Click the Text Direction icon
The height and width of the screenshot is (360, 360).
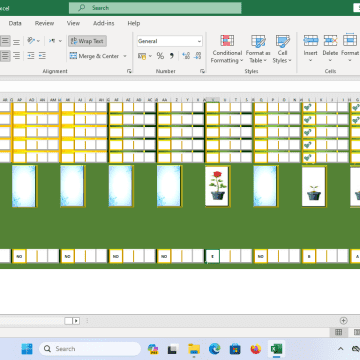tap(52, 41)
